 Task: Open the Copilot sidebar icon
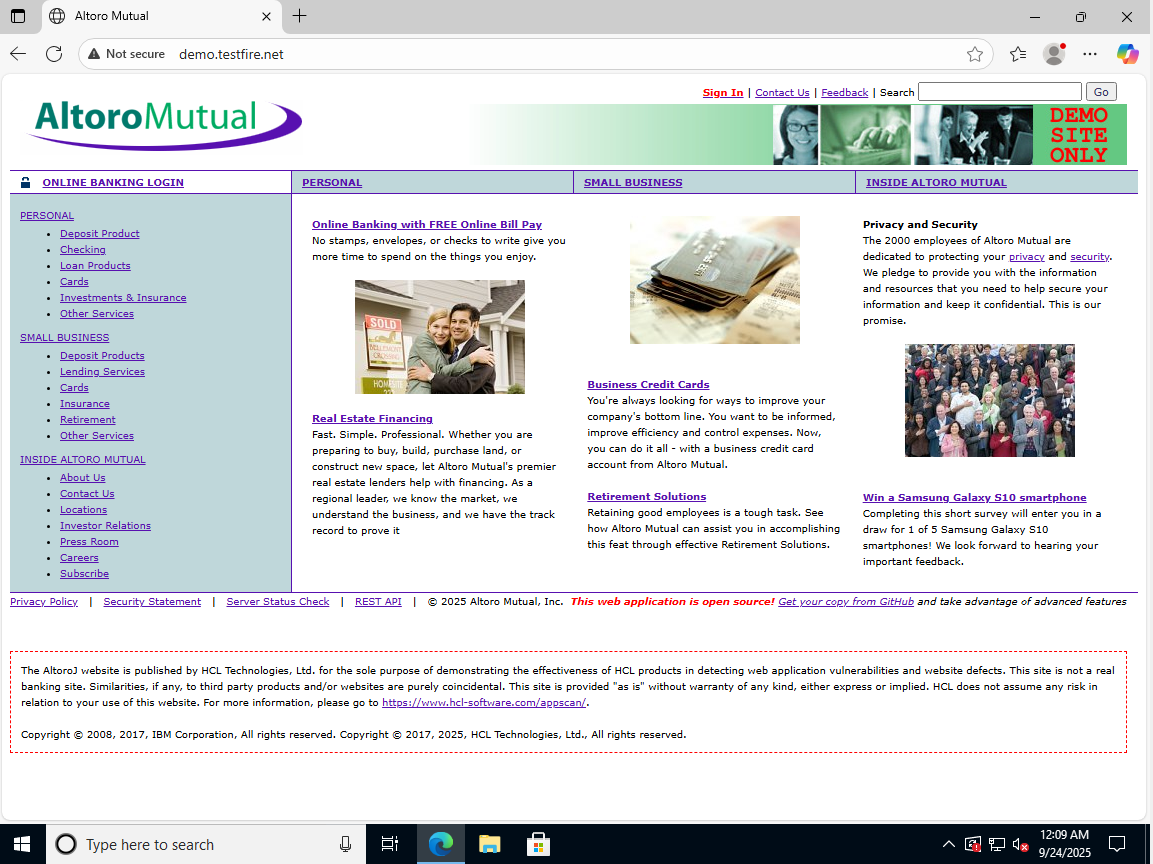pyautogui.click(x=1127, y=54)
